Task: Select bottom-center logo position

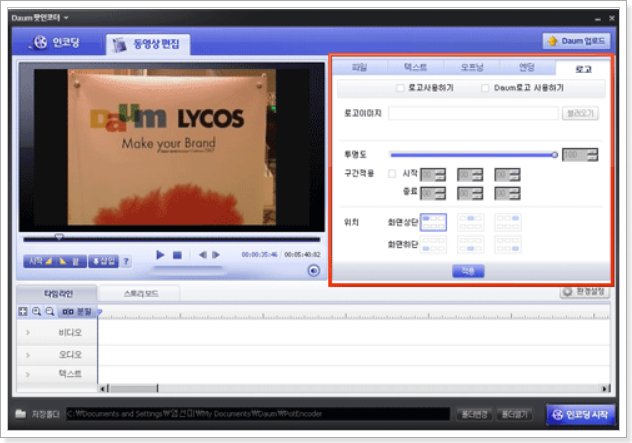Action: tap(470, 244)
